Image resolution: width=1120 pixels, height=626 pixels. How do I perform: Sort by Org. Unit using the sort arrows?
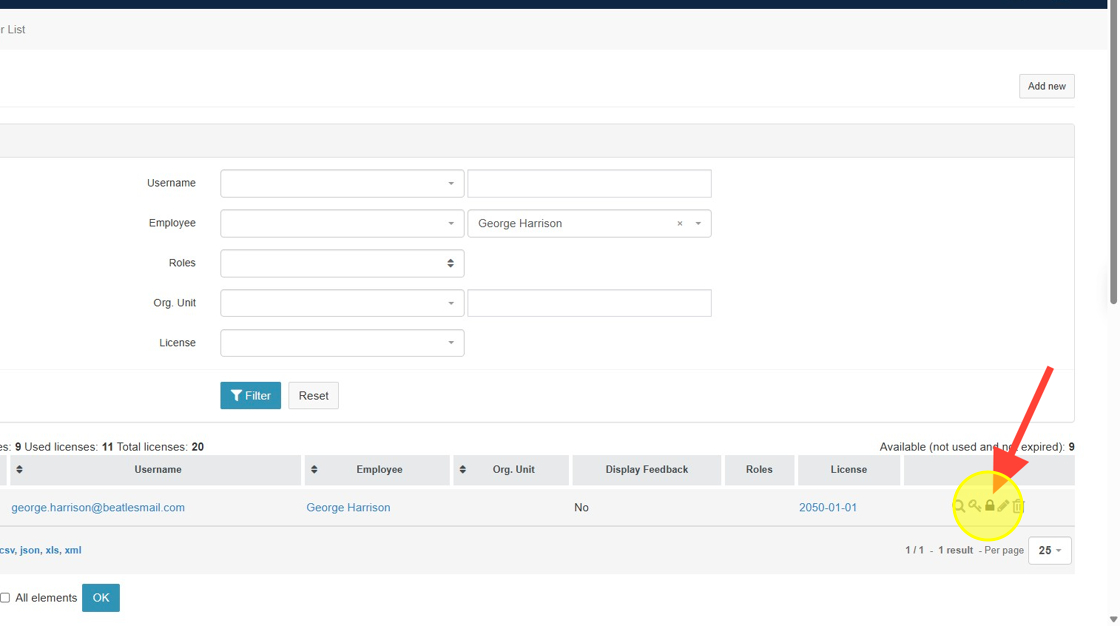[x=462, y=470]
